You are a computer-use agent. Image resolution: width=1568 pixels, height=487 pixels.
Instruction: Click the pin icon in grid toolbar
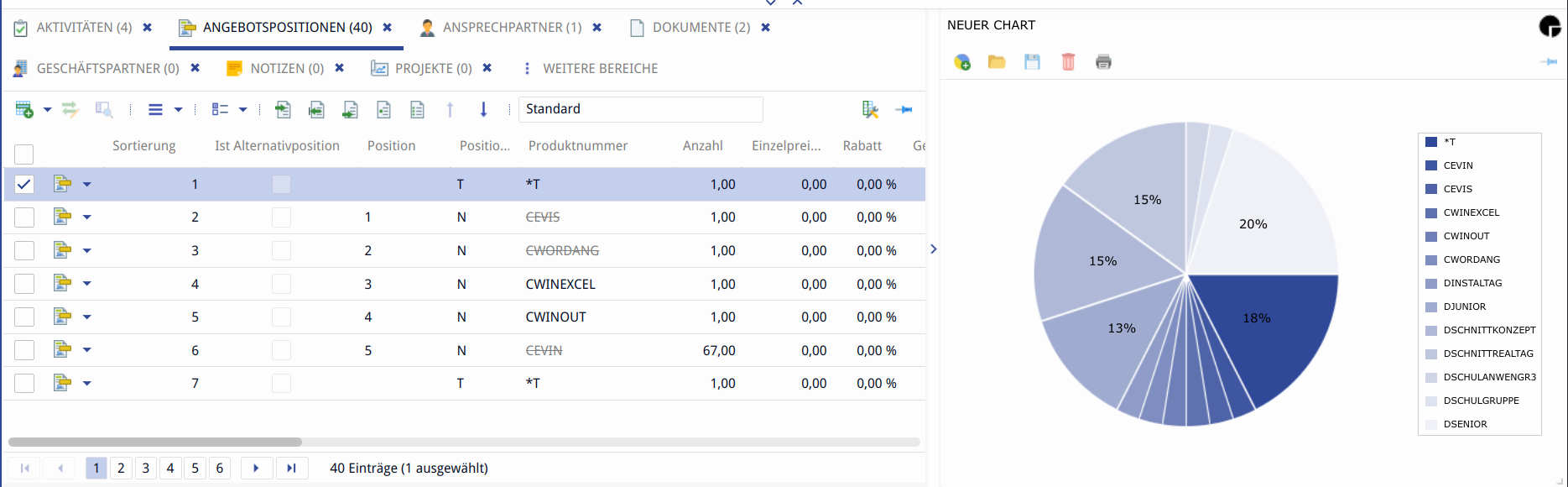tap(904, 109)
